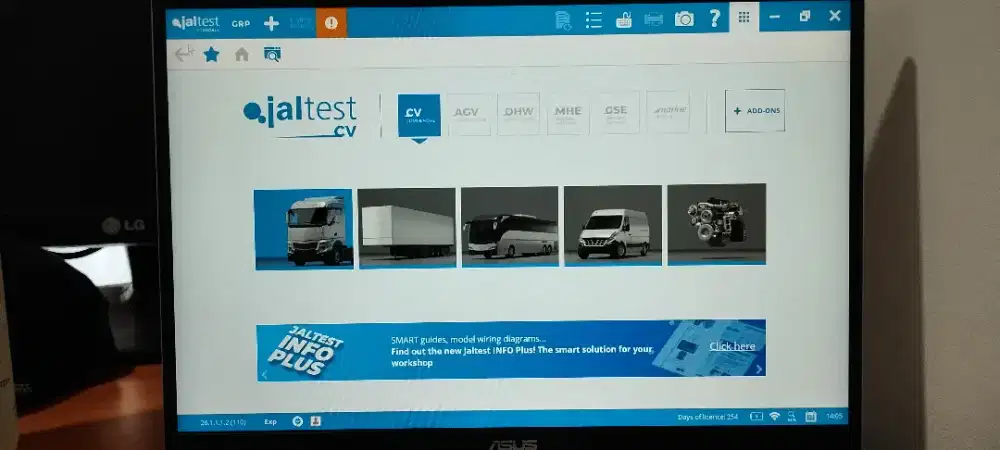
Task: Go back with the arrow icon
Action: [184, 54]
